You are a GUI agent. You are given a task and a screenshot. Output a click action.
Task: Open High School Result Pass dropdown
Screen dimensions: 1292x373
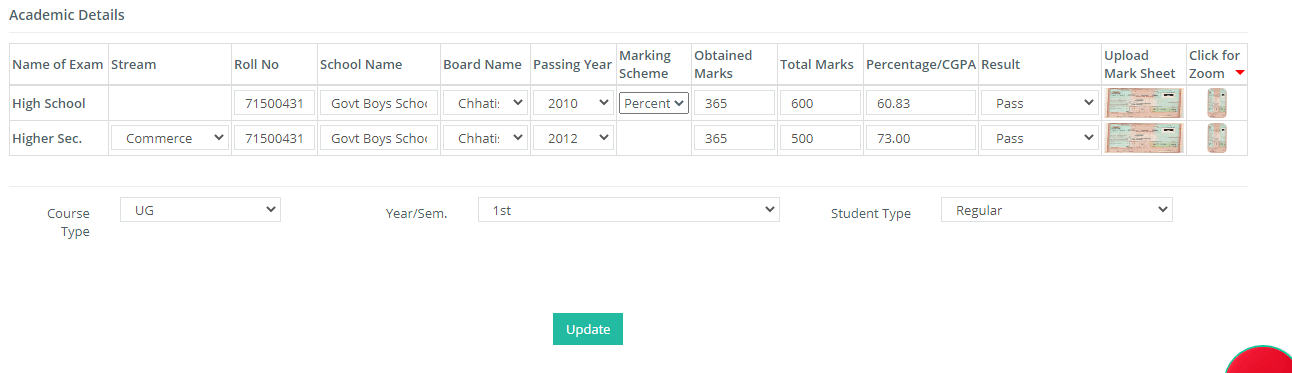(x=1039, y=103)
